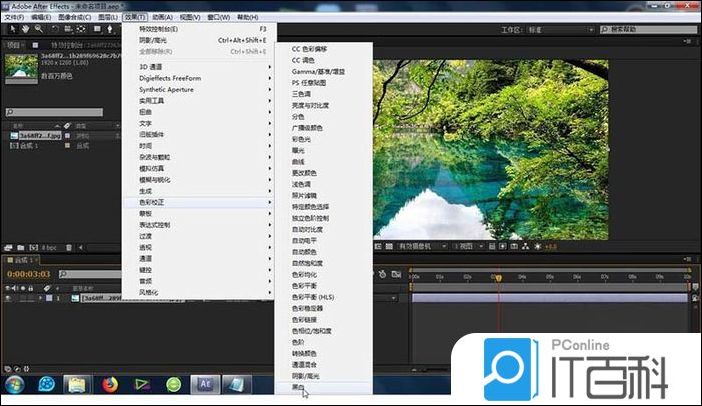
Task: Open the 动画(A) menu
Action: click(165, 18)
